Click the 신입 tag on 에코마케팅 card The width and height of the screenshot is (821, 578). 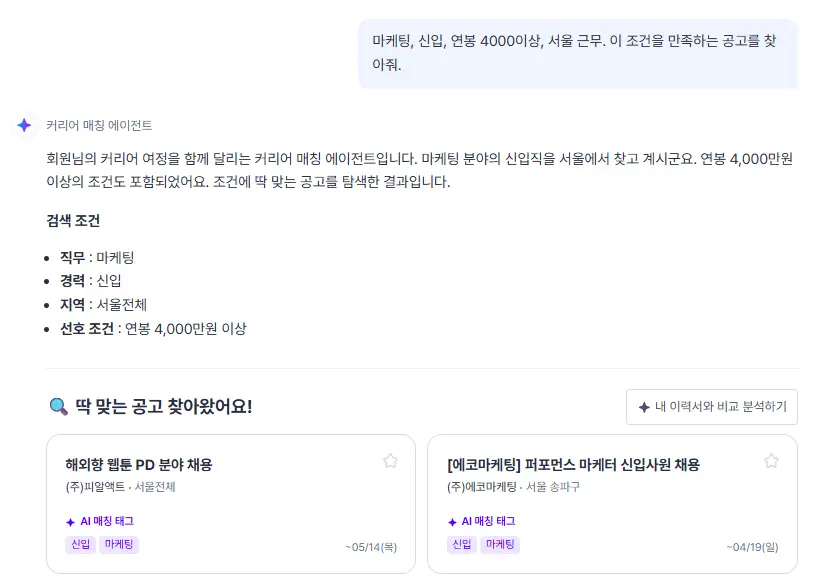462,545
